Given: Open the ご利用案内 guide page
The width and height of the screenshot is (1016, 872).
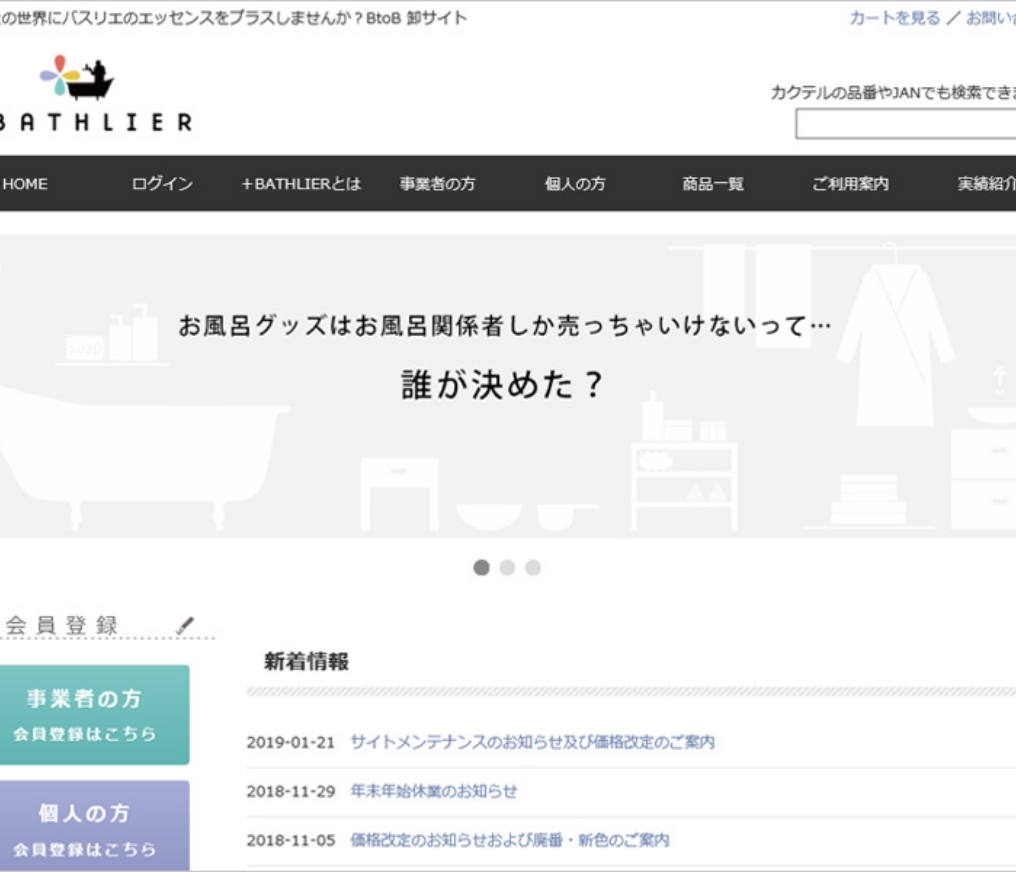Looking at the screenshot, I should coord(850,184).
